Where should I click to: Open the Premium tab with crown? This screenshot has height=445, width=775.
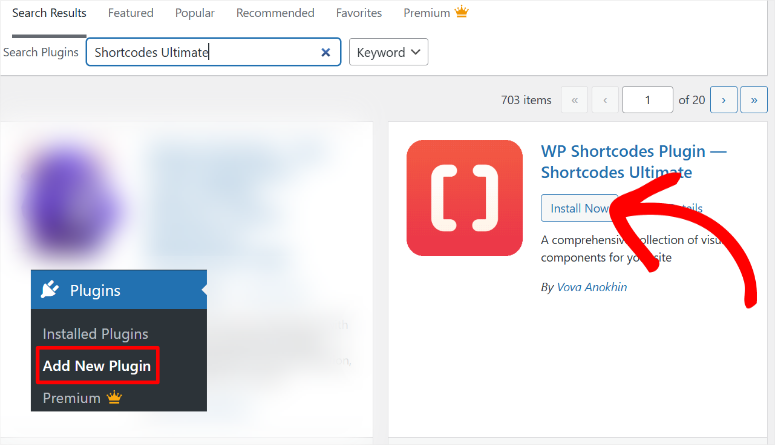coord(435,12)
